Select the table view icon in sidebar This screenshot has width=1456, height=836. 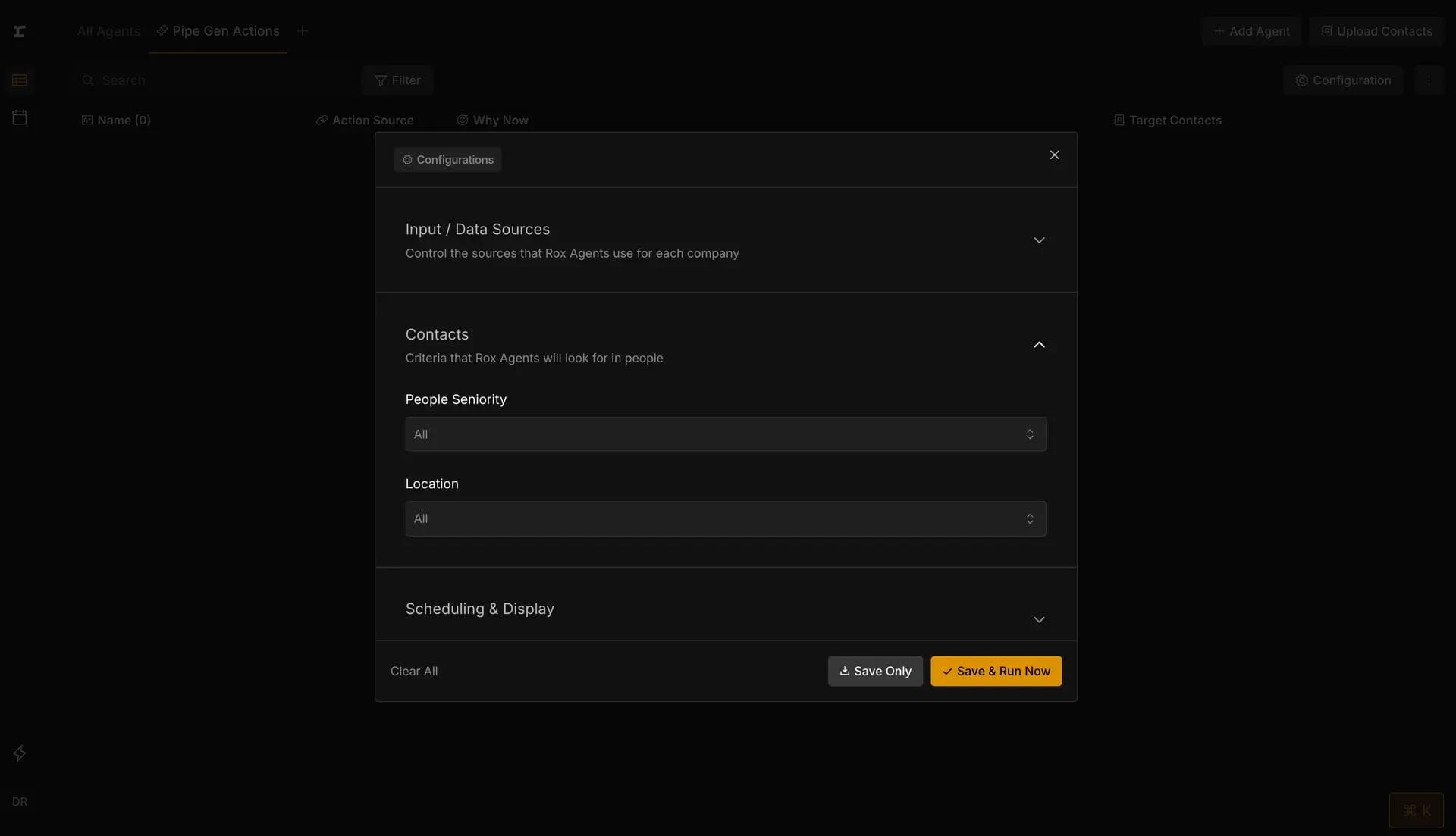click(20, 80)
